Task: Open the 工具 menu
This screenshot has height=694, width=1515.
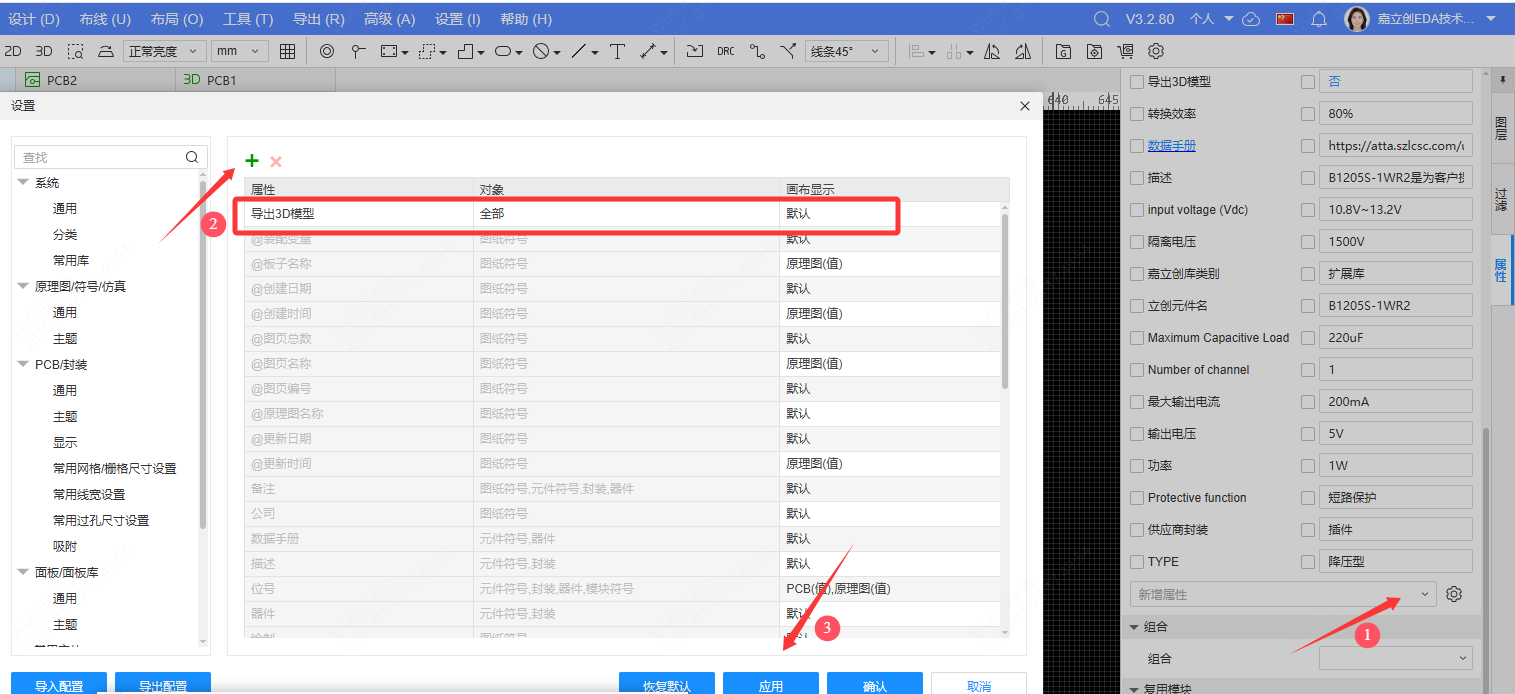Action: (248, 18)
